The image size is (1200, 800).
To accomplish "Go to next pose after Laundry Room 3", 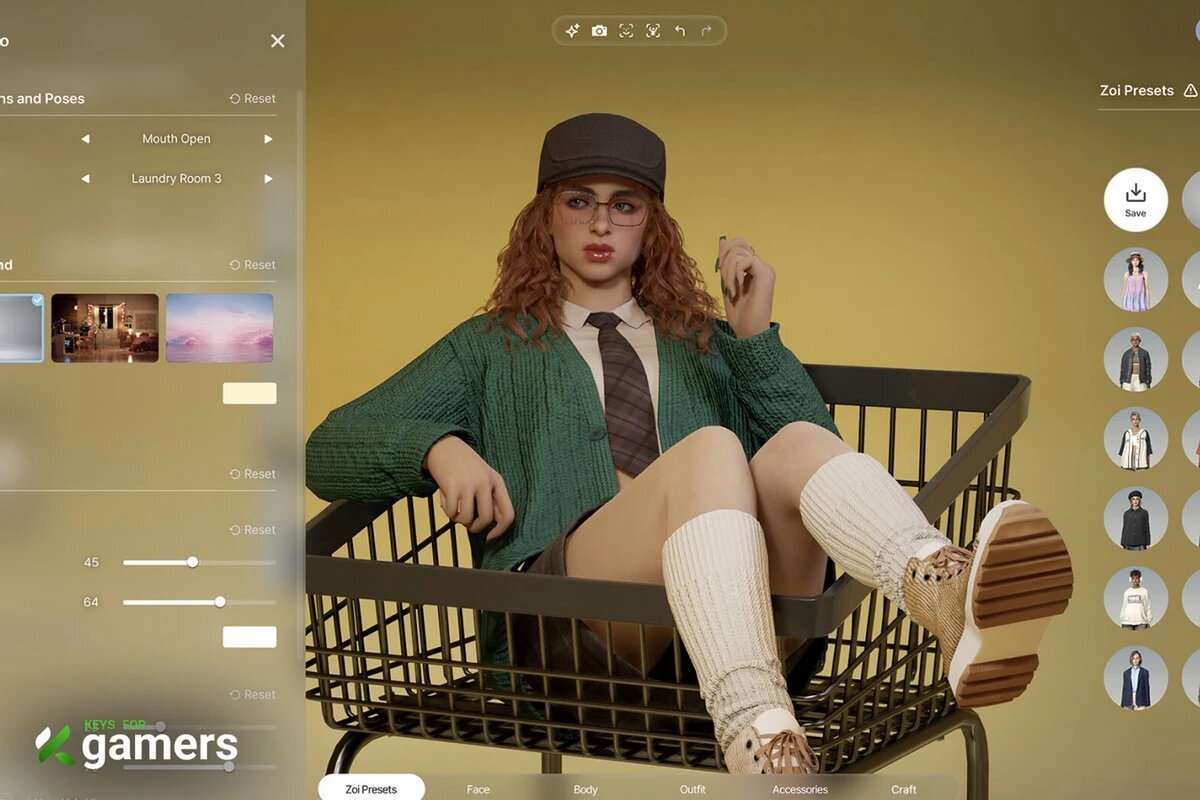I will coord(268,179).
